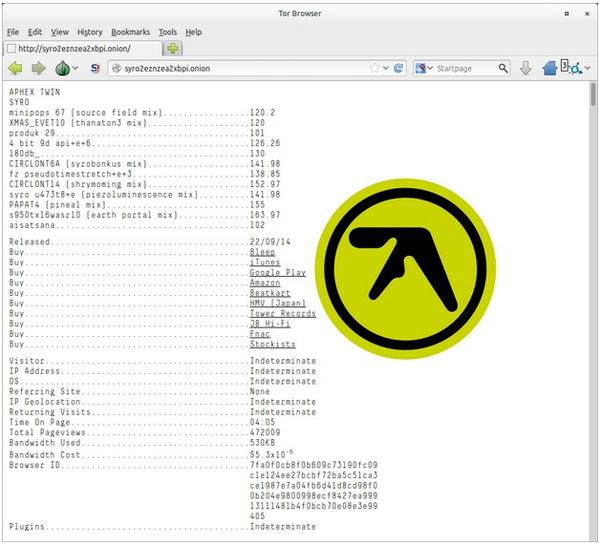Open the Bookmarks menu
The height and width of the screenshot is (545, 600).
point(130,32)
